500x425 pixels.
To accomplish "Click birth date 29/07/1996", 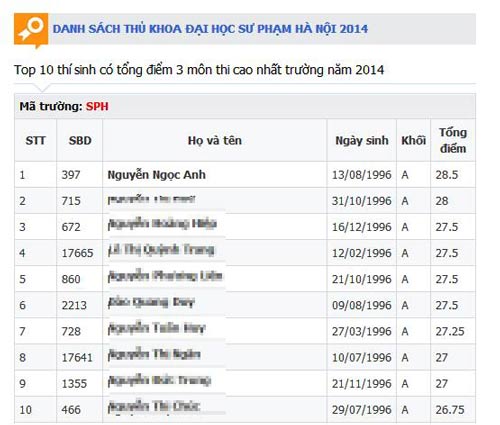I will pos(361,410).
